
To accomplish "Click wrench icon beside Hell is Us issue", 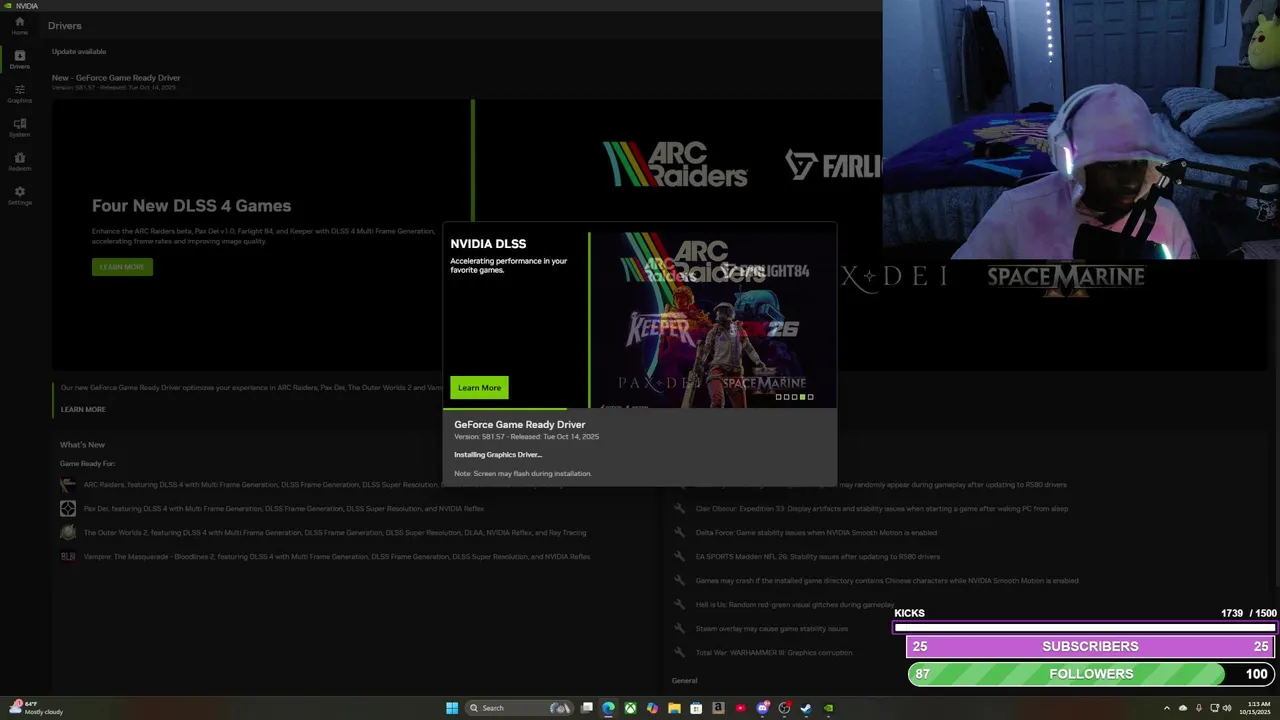I will click(680, 605).
